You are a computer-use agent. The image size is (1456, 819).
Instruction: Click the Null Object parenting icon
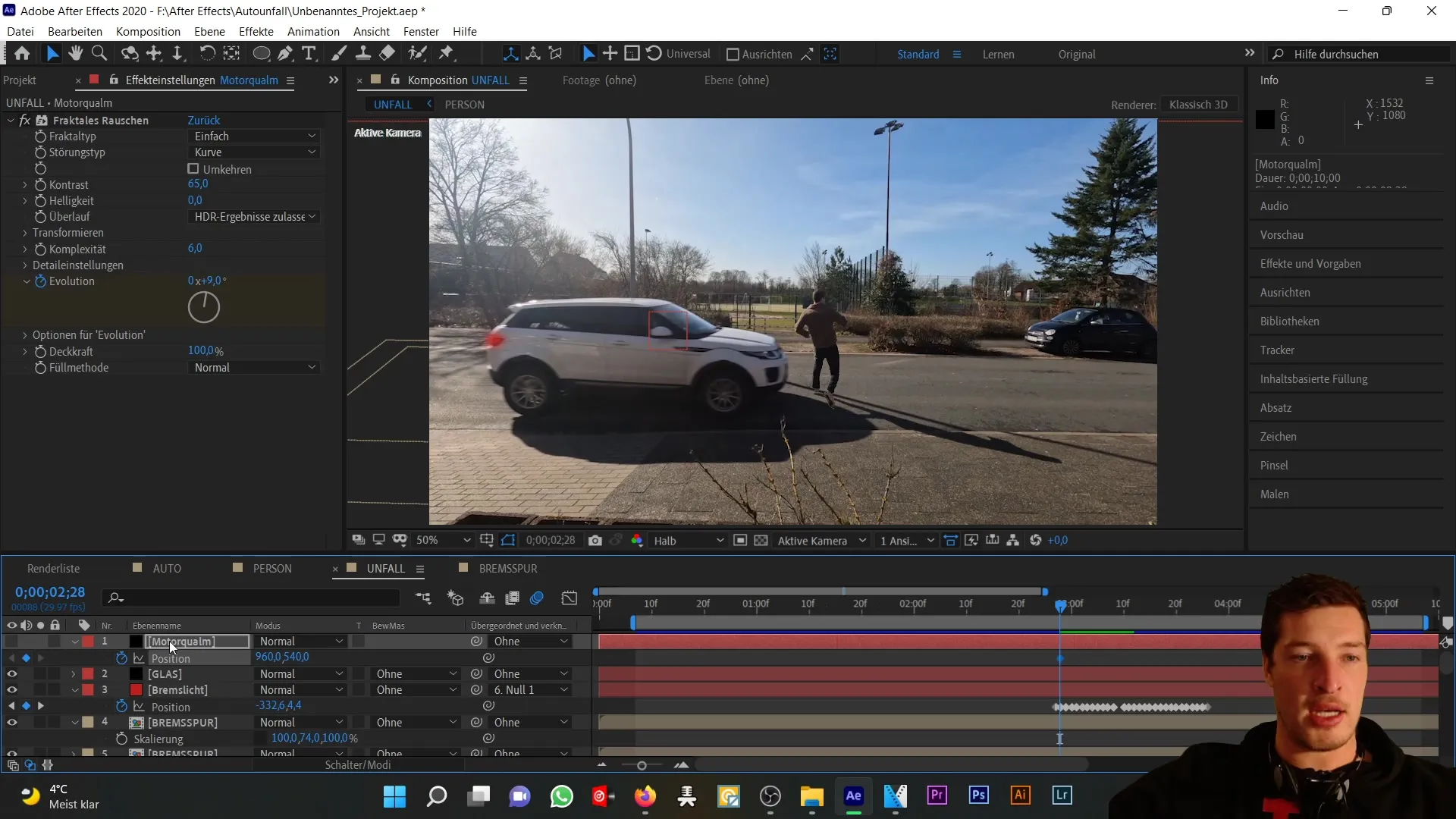click(x=477, y=690)
